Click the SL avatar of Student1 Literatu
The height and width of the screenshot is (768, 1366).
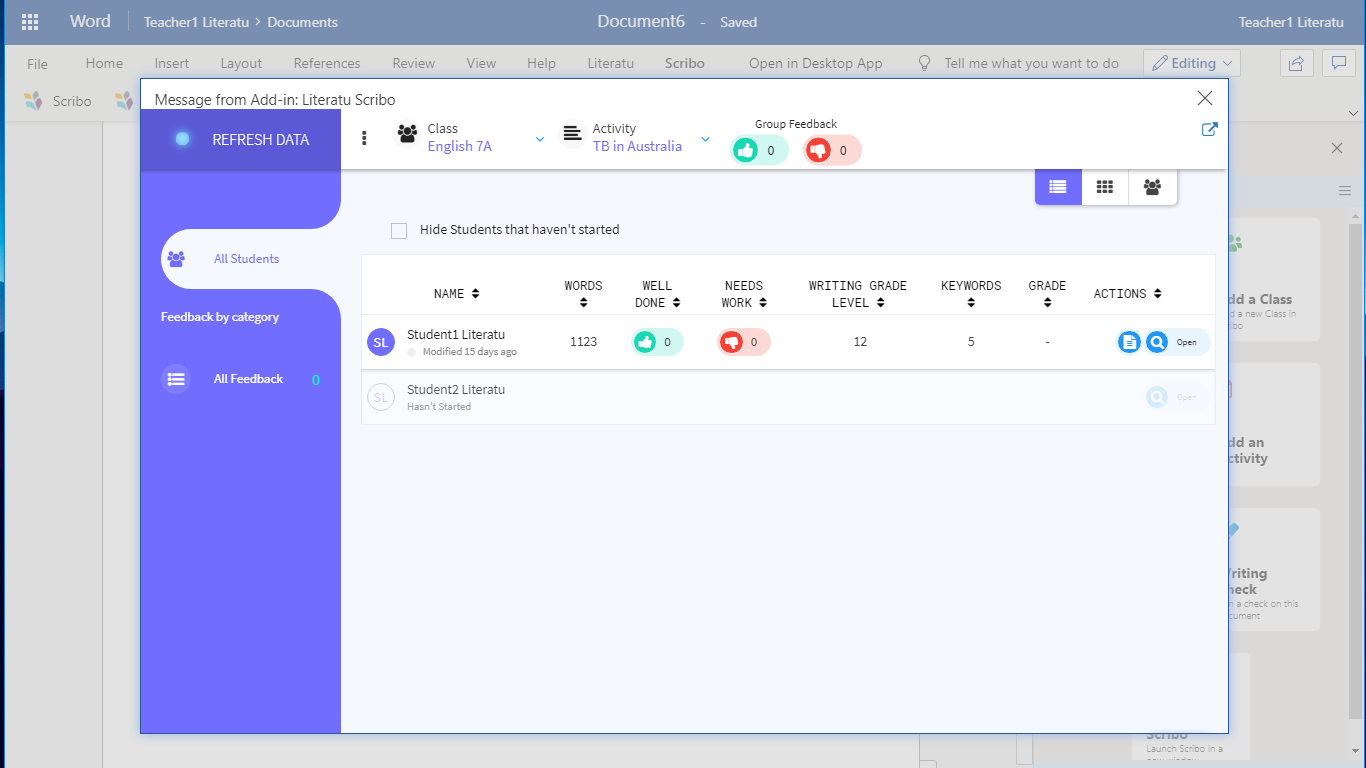[x=381, y=342]
